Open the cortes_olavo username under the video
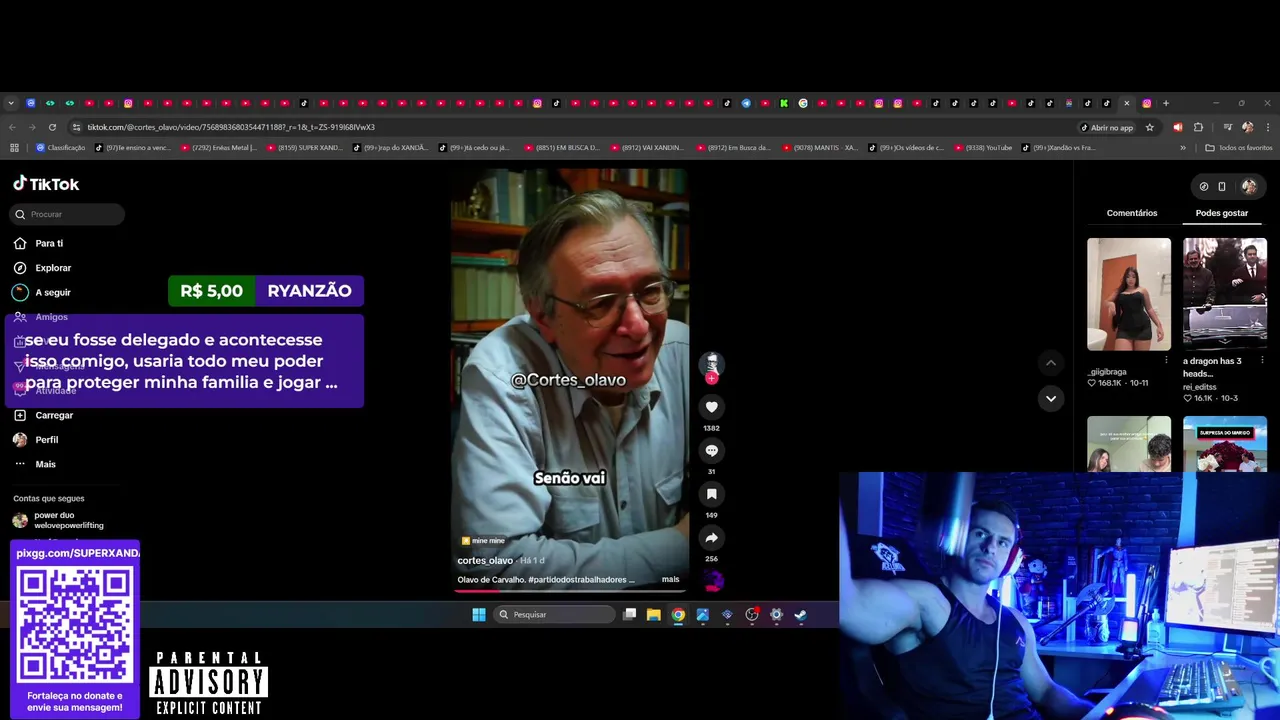The width and height of the screenshot is (1280, 720). coord(485,560)
